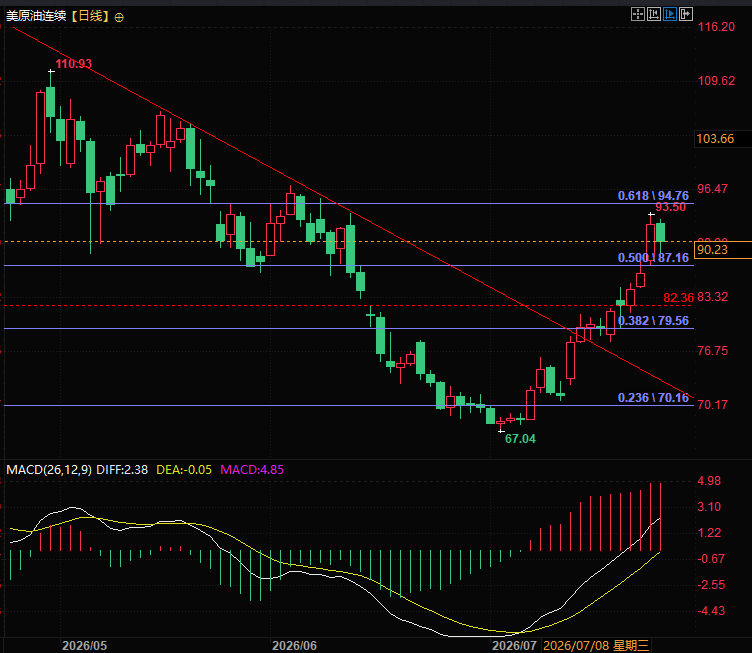Click the side panel expand arrow icon
Image resolution: width=752 pixels, height=653 pixels.
pos(686,14)
